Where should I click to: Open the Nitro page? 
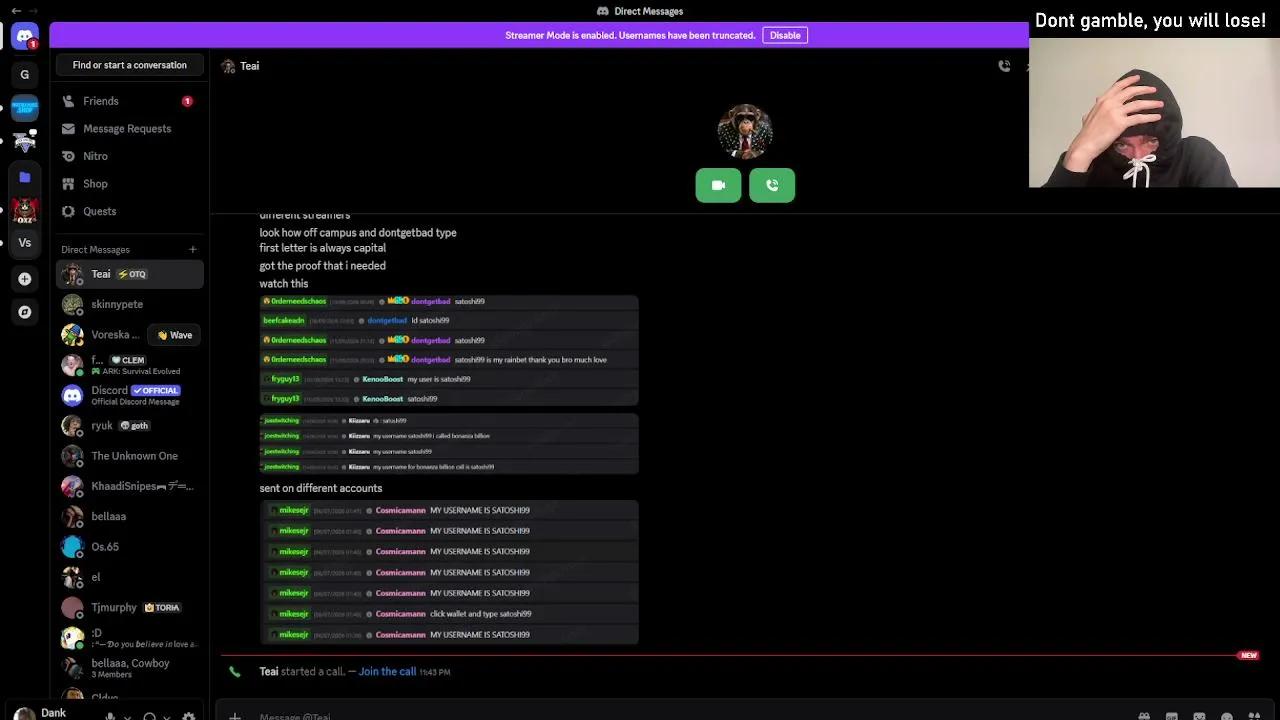130,156
